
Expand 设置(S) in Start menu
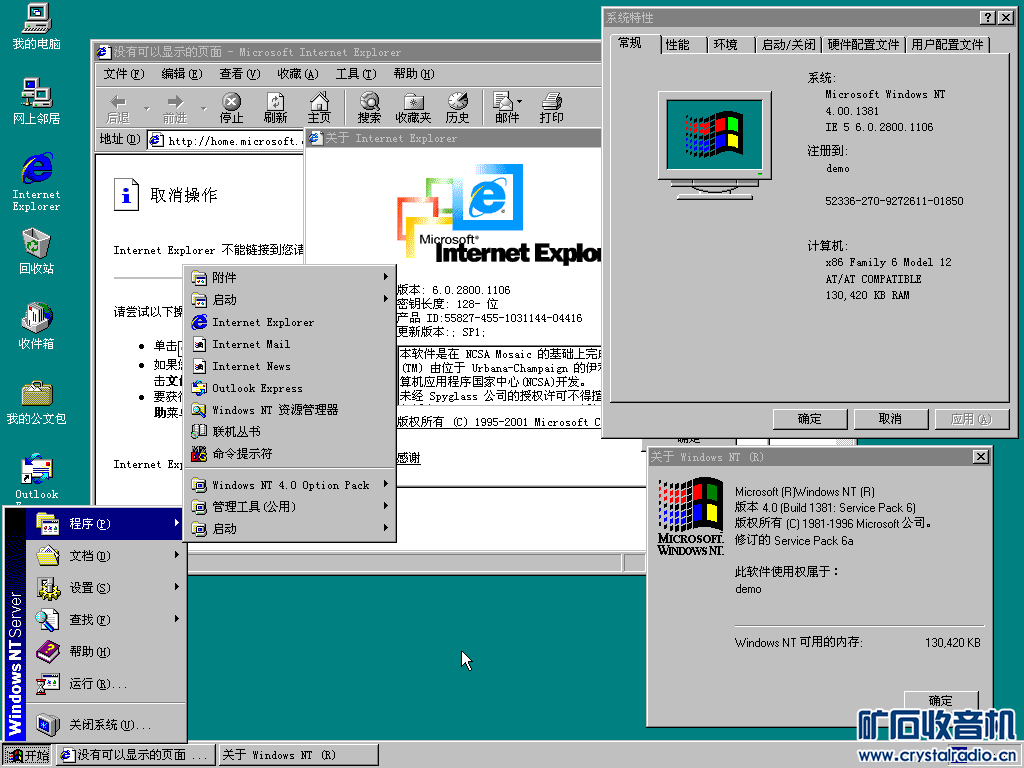[x=106, y=588]
